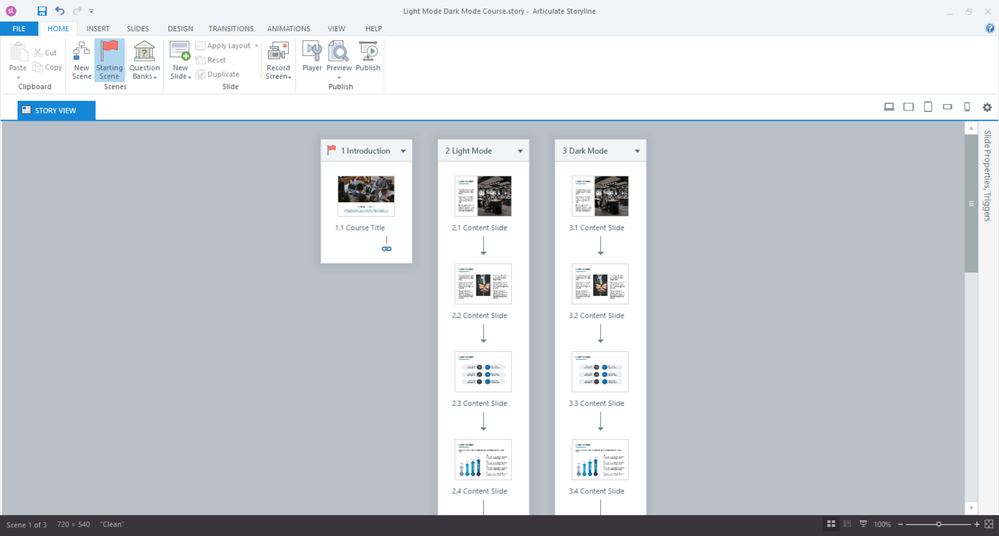Viewport: 999px width, 536px height.
Task: Add a New Scene
Action: coord(82,61)
